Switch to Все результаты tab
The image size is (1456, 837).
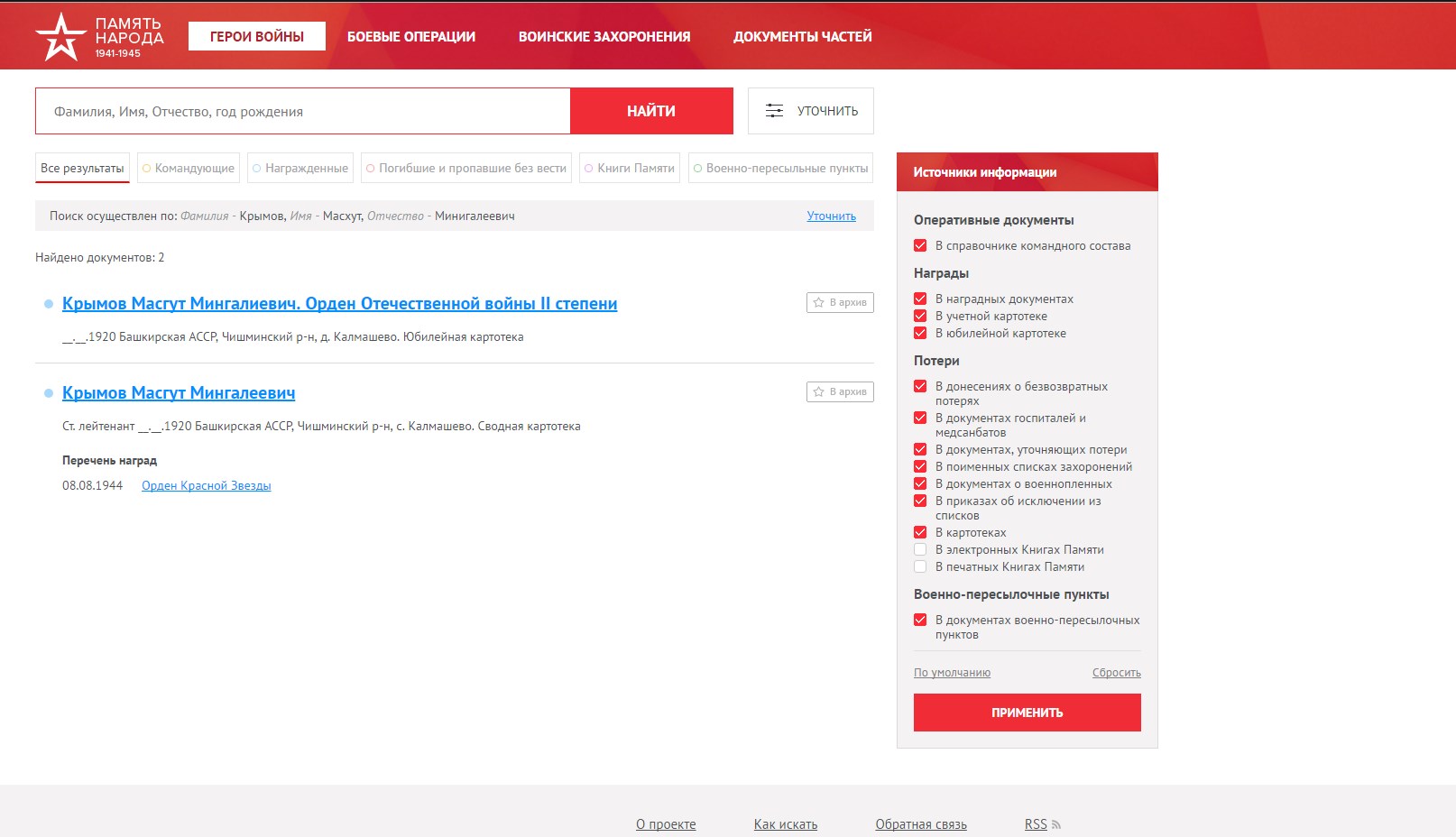[x=82, y=169]
